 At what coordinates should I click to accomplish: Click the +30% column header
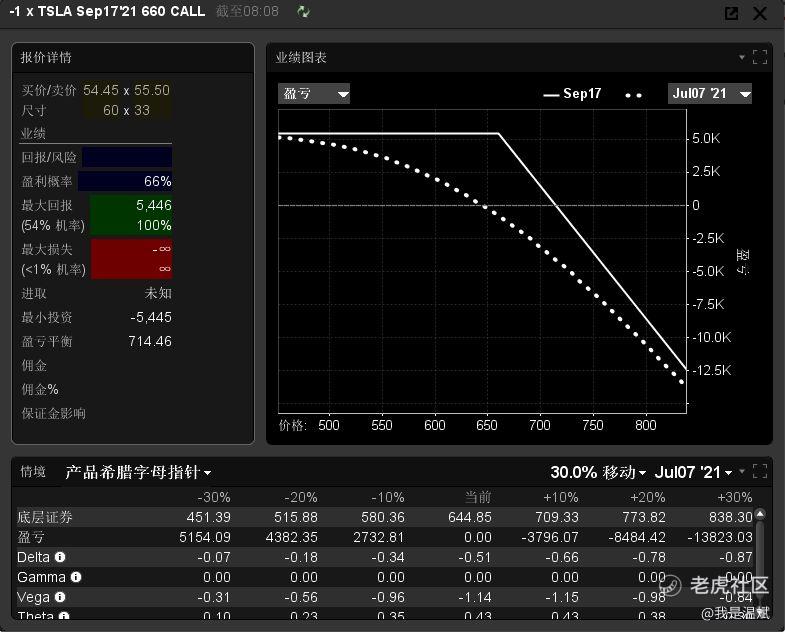pyautogui.click(x=734, y=497)
